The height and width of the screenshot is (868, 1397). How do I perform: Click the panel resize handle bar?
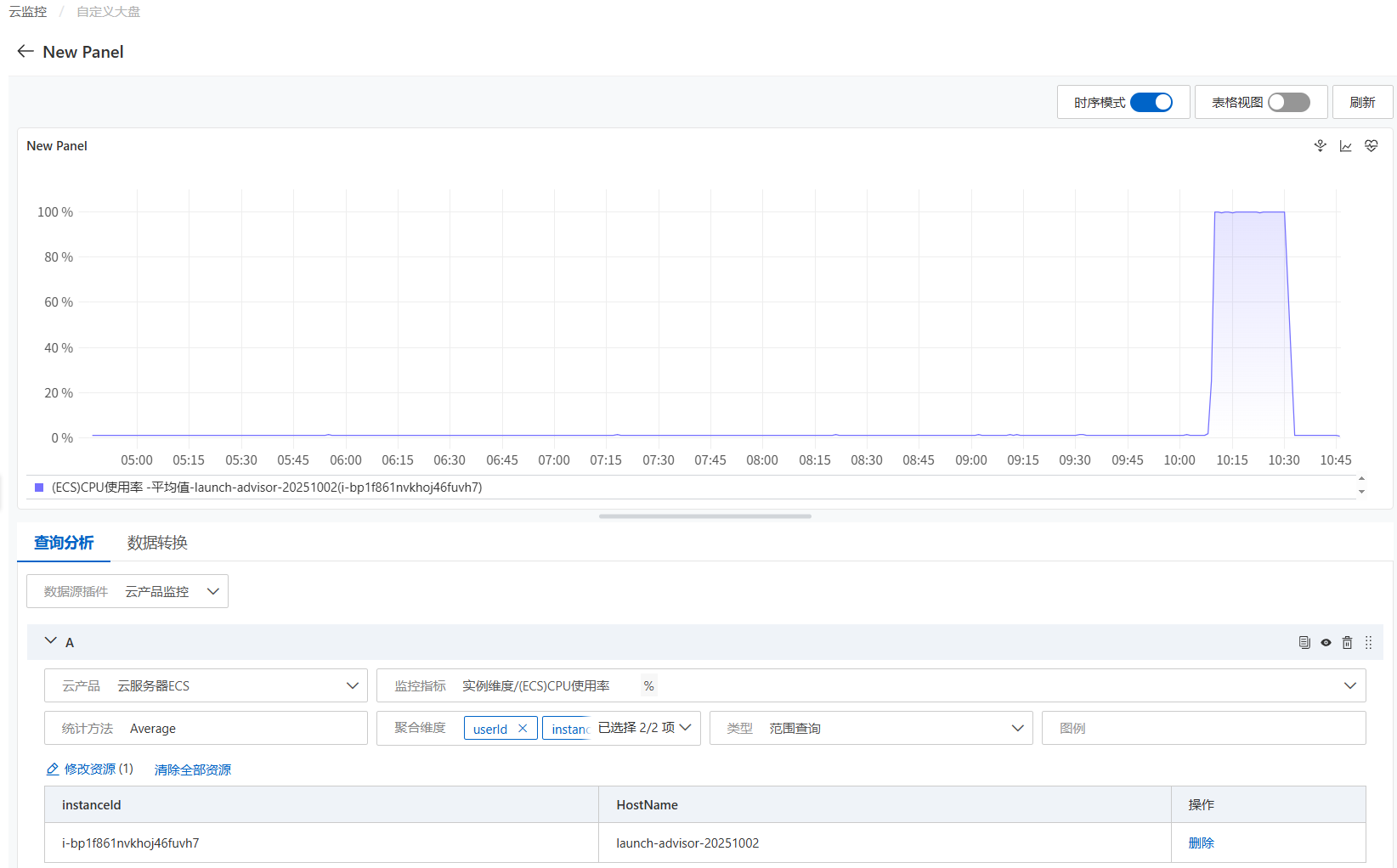pyautogui.click(x=705, y=516)
